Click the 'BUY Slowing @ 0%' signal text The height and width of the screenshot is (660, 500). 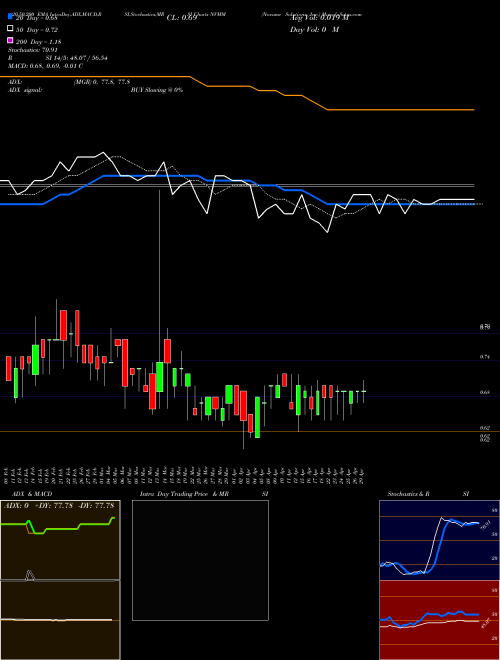click(157, 90)
